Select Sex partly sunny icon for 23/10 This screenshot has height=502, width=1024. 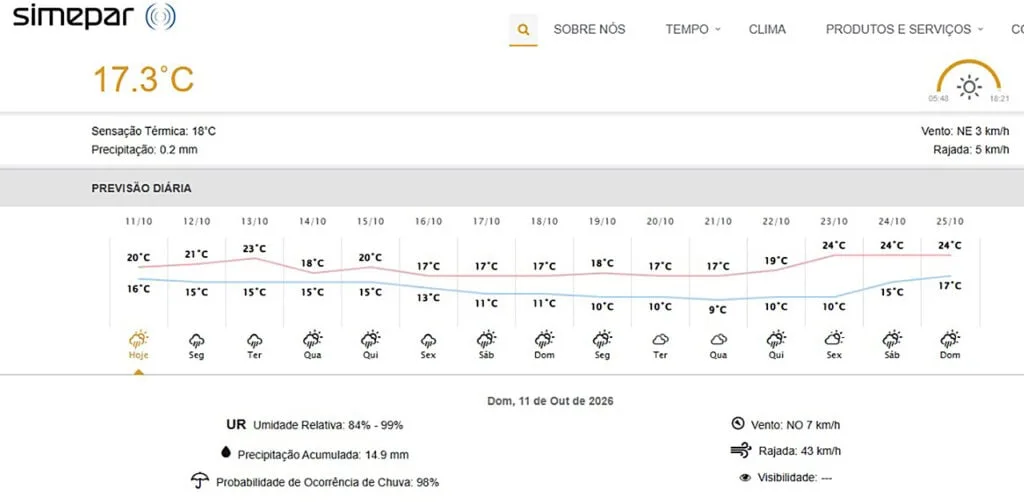(x=834, y=338)
